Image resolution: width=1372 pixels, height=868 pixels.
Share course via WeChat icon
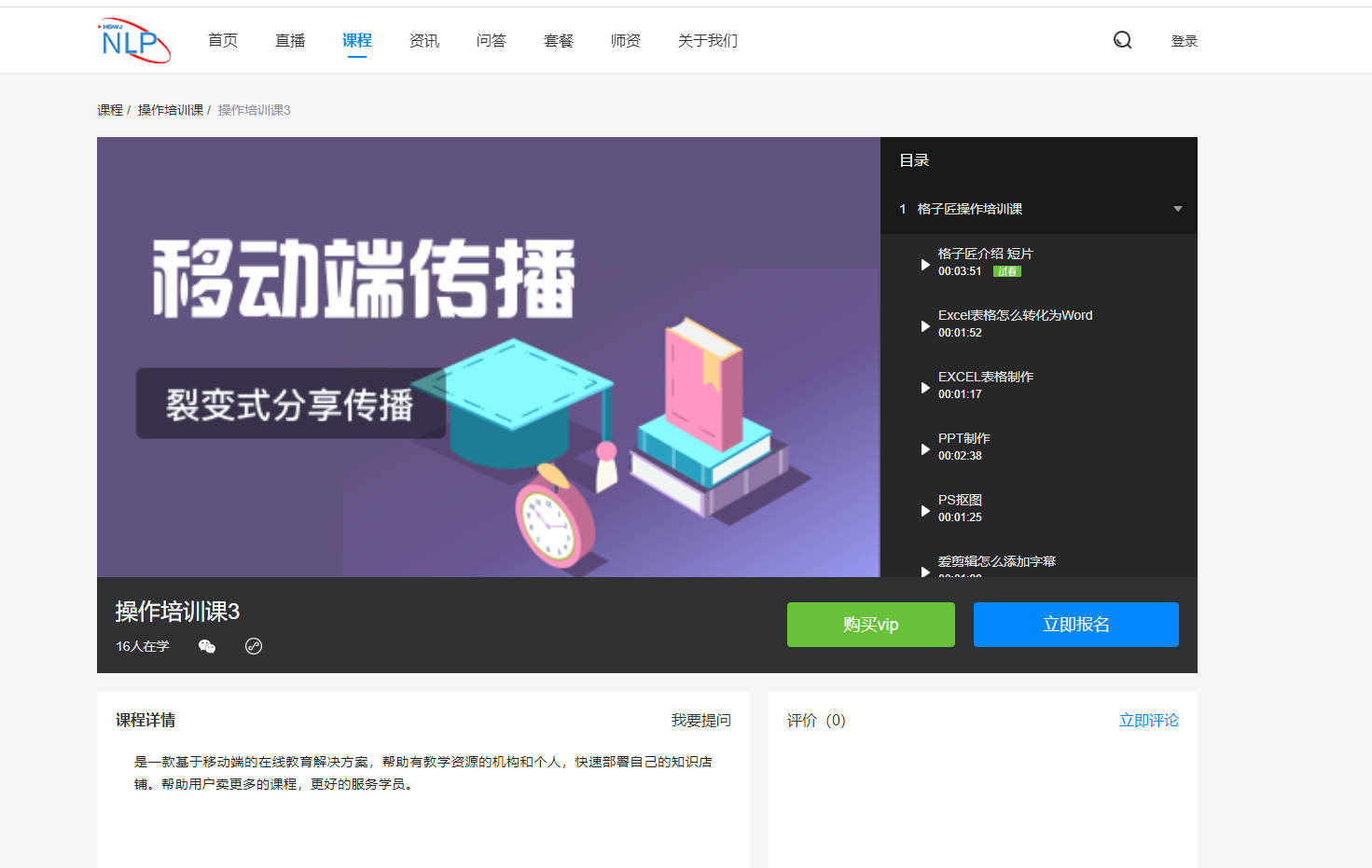207,646
